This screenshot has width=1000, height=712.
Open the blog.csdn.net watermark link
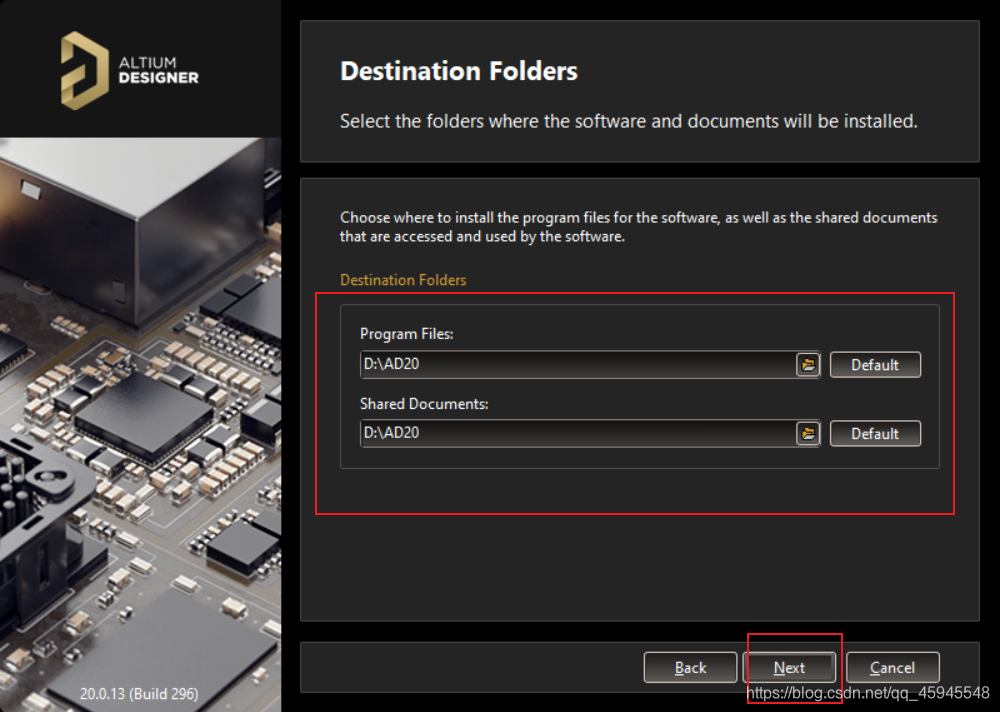tap(868, 694)
